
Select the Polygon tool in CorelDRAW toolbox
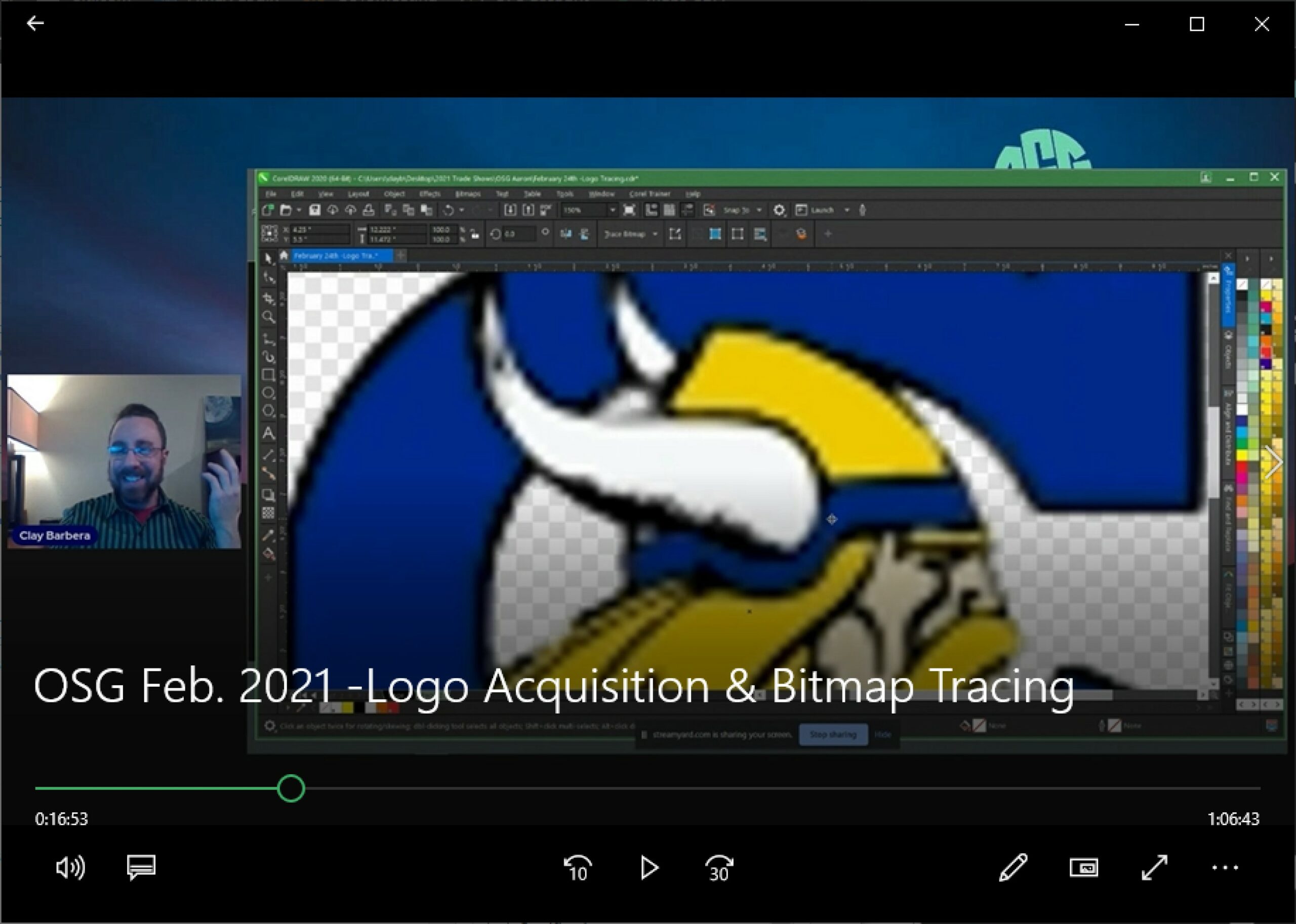point(269,411)
